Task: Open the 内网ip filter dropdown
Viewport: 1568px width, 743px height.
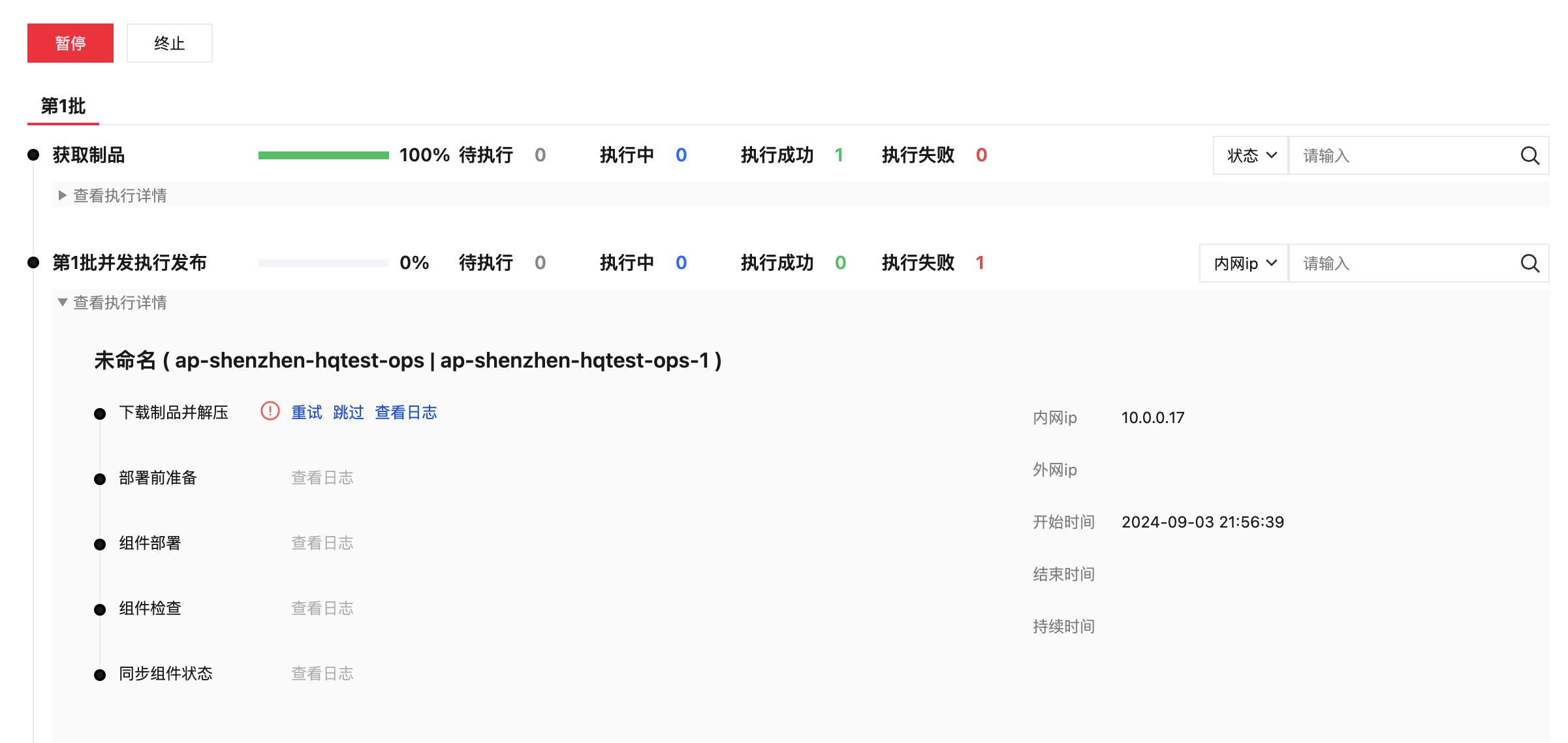Action: point(1244,263)
